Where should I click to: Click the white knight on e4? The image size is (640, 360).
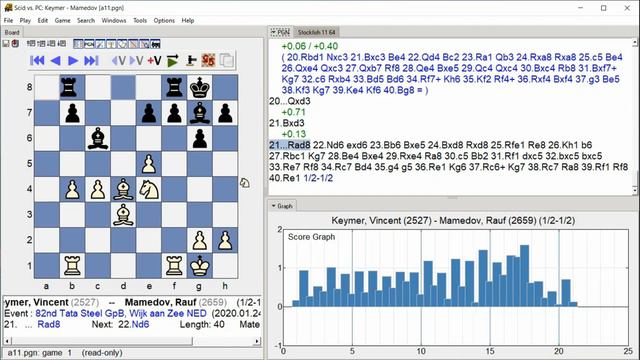click(149, 189)
